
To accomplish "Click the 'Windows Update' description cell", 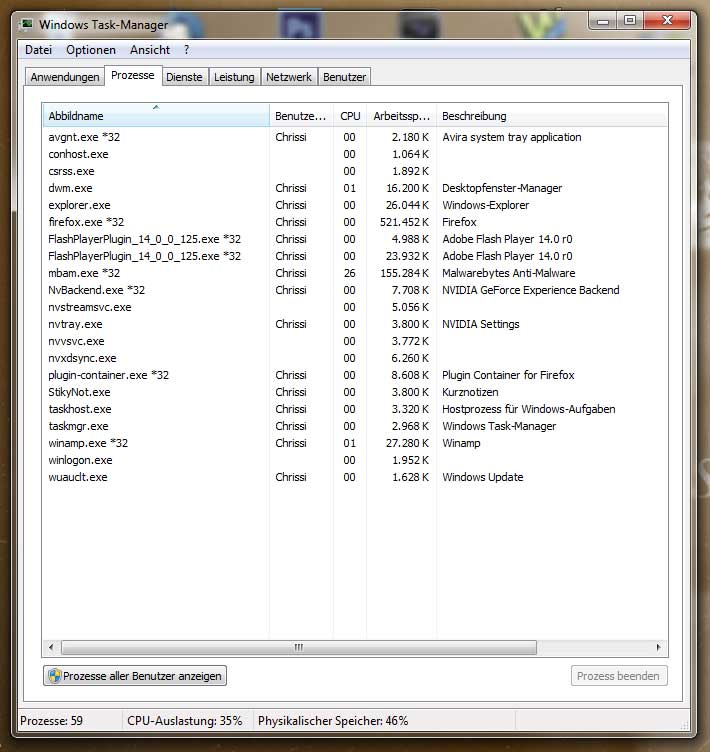I will pos(483,477).
